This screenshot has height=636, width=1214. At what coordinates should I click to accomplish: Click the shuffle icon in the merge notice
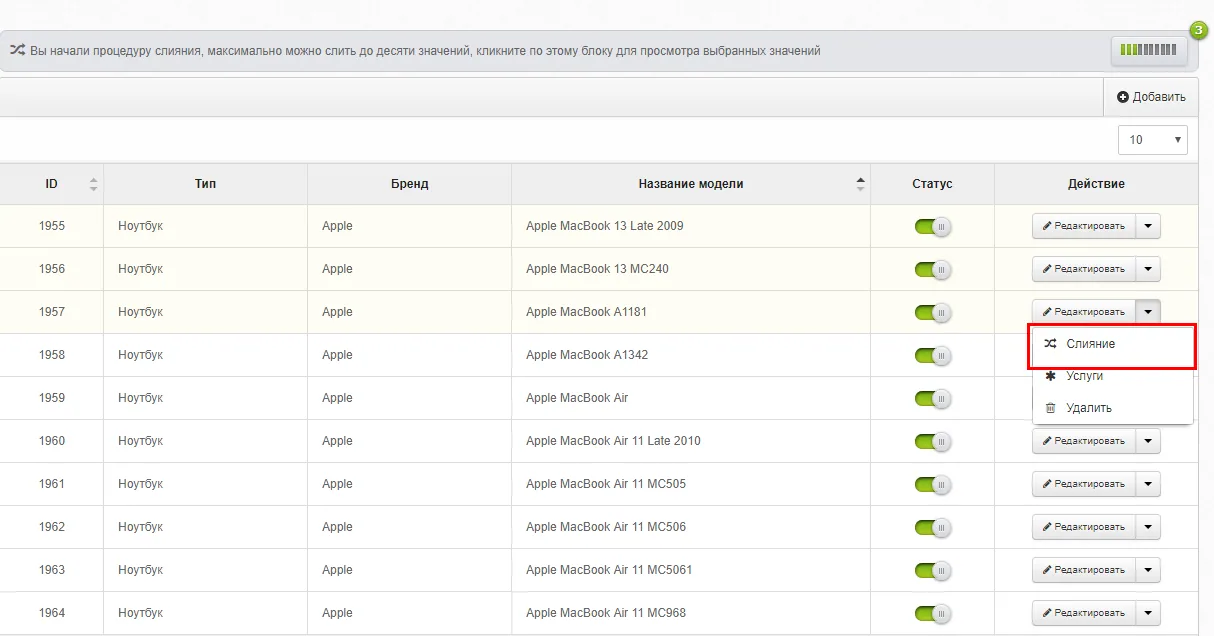pyautogui.click(x=17, y=50)
